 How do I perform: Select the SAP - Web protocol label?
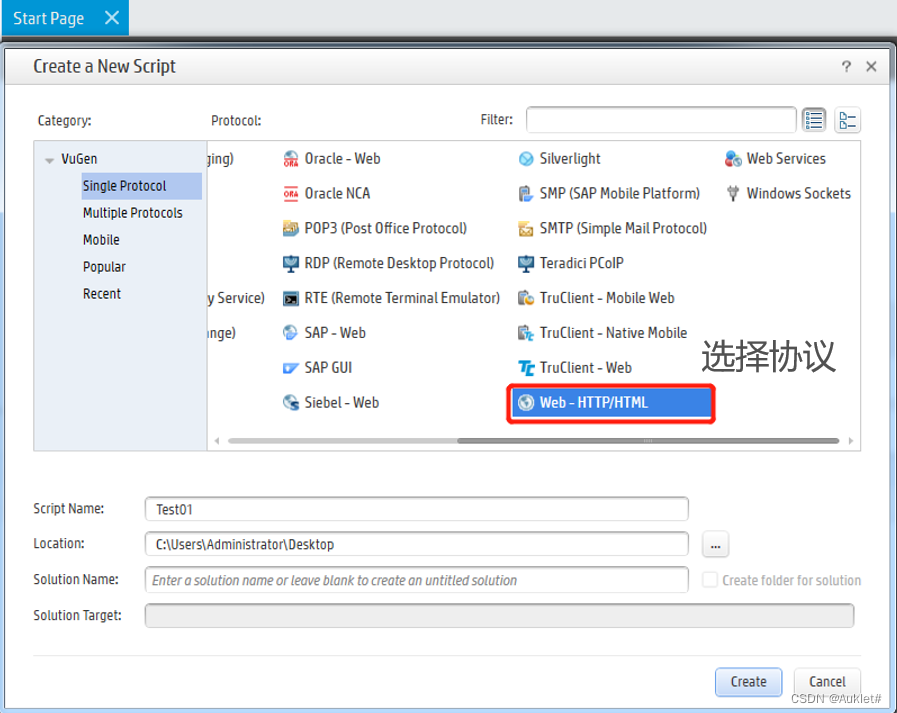coord(335,332)
